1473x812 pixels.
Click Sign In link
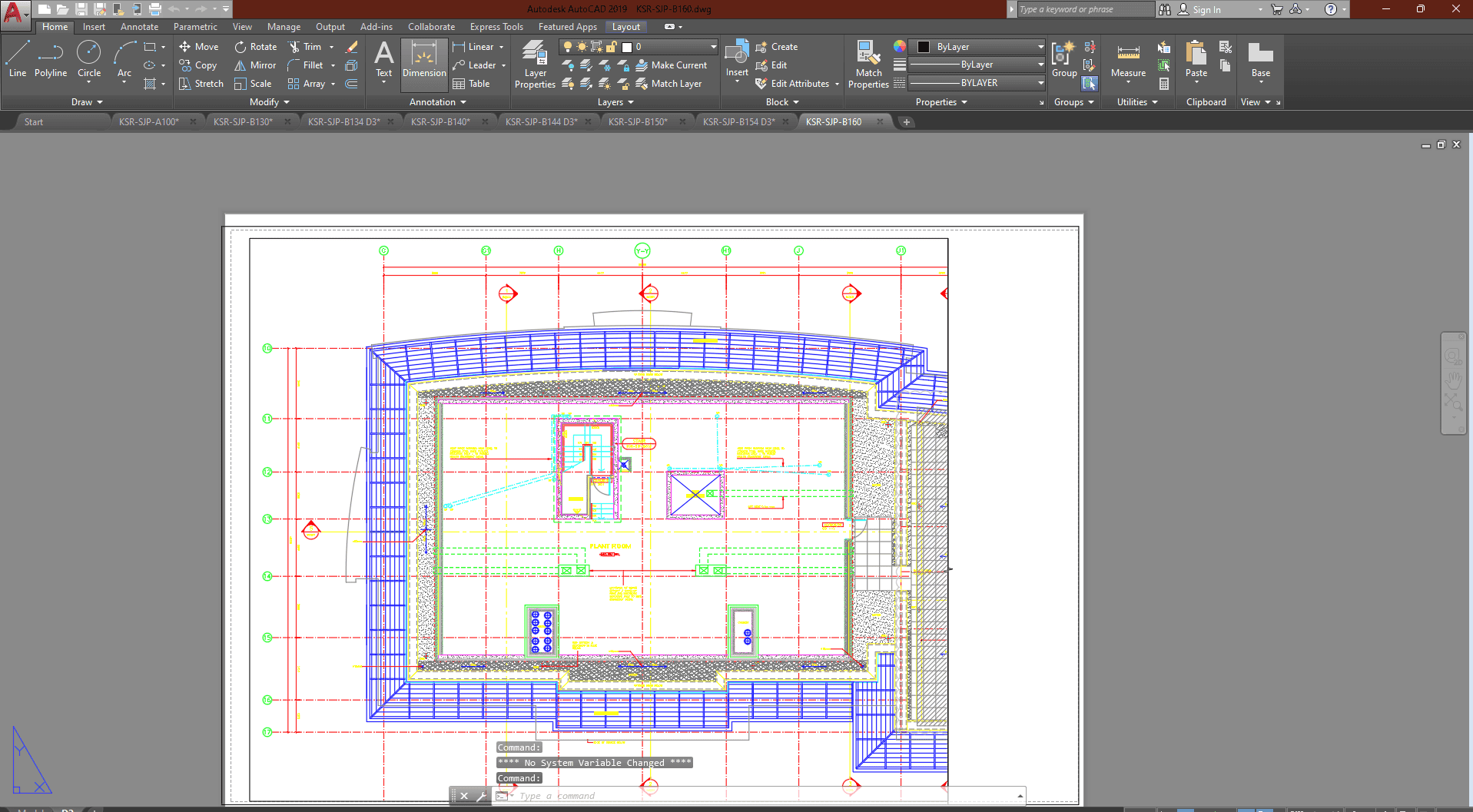1206,10
